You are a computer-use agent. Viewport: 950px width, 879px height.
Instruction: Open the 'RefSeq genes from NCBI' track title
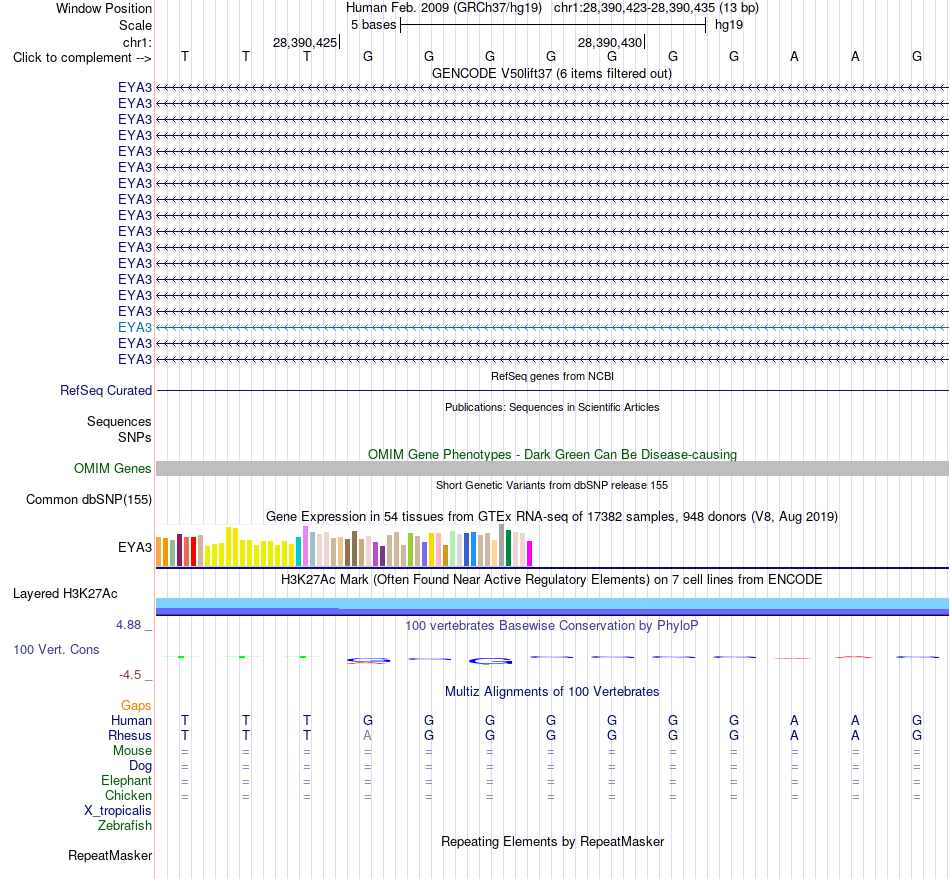tap(552, 376)
